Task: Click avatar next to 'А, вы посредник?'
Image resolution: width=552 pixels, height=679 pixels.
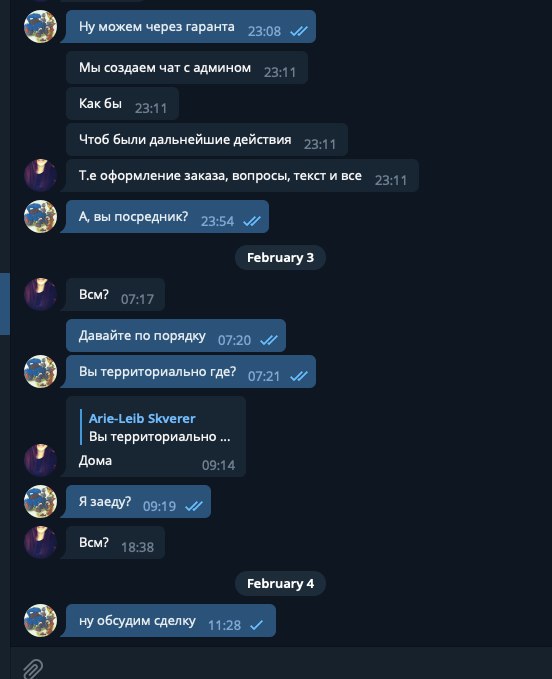Action: tap(40, 217)
